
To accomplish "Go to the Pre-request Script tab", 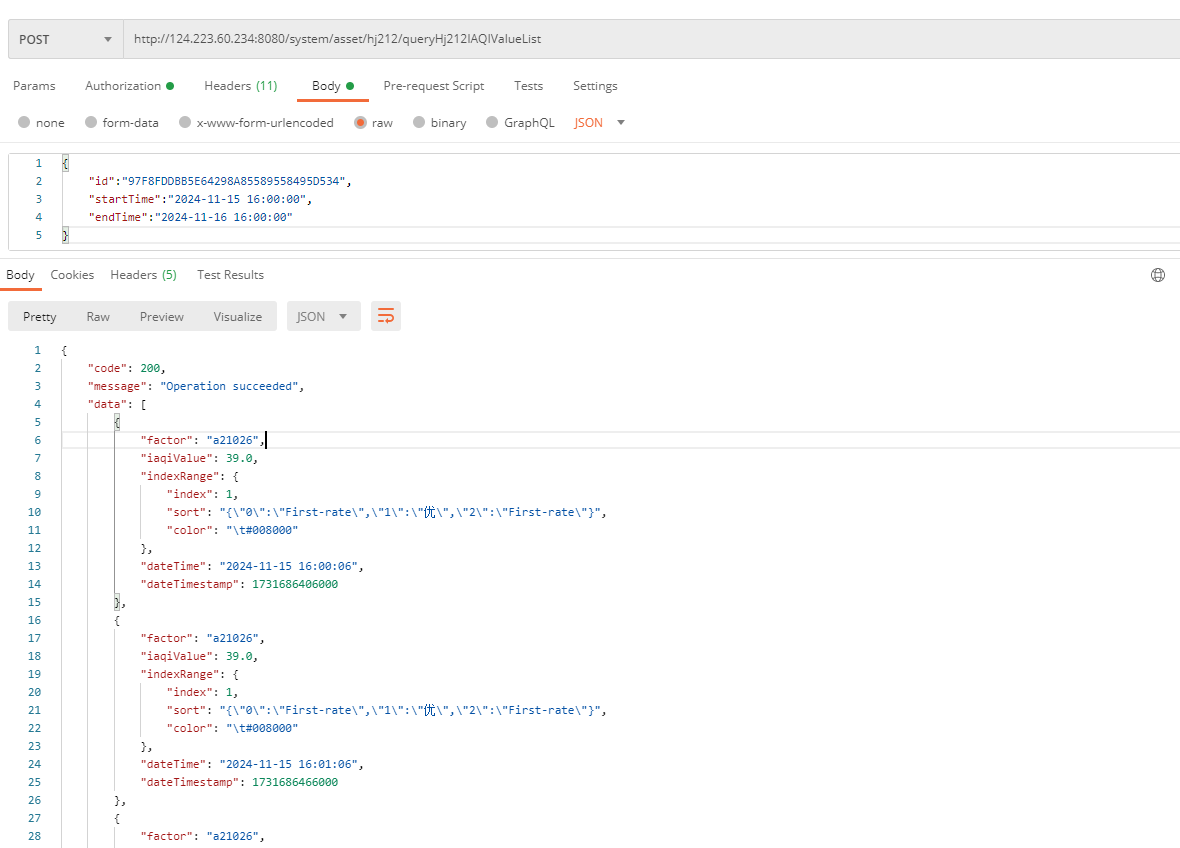I will pyautogui.click(x=433, y=86).
